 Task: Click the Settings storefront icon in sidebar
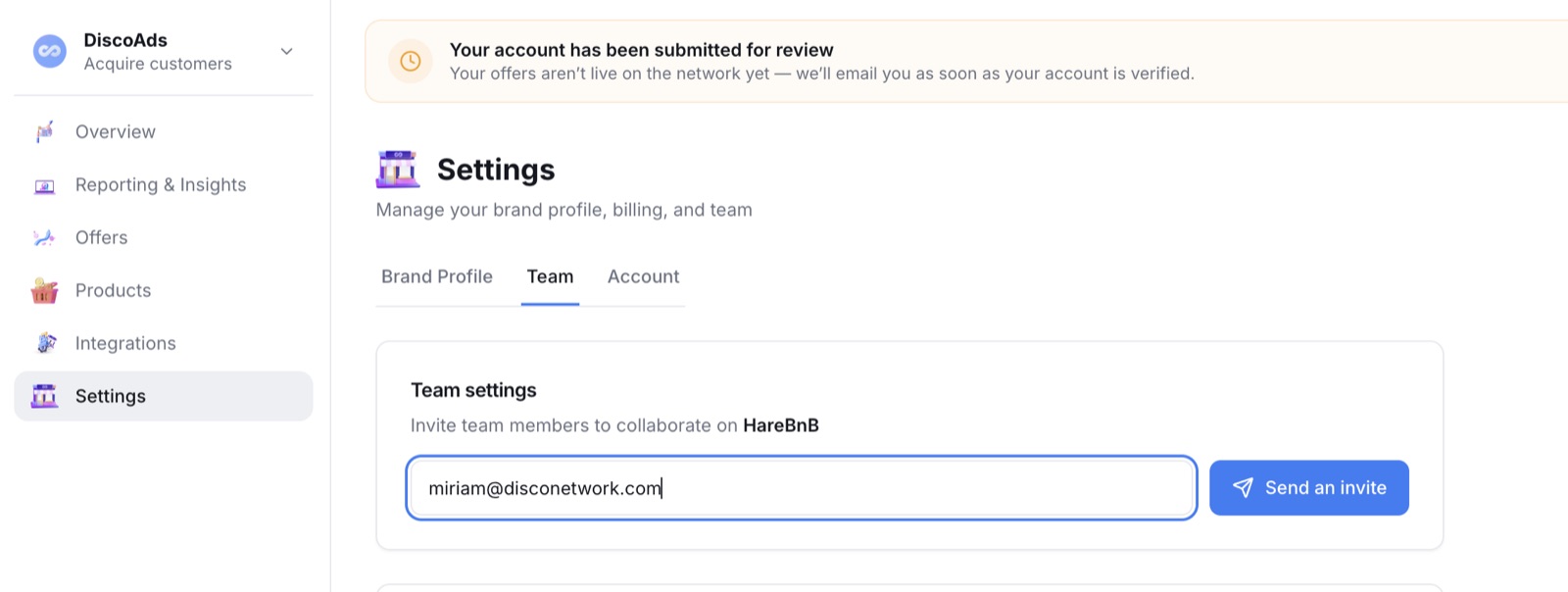tap(44, 396)
